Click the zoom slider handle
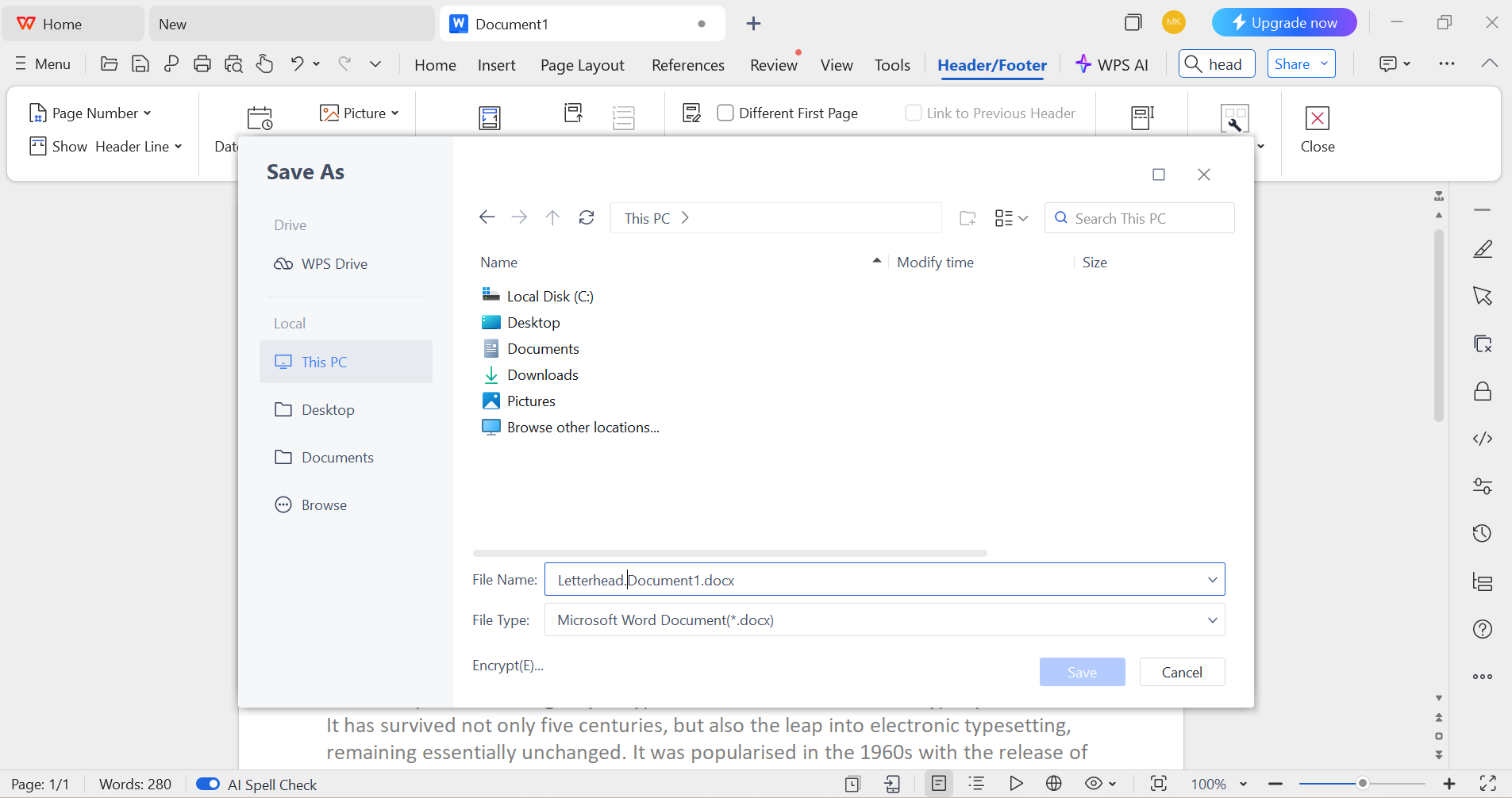The width and height of the screenshot is (1512, 798). pos(1362,784)
